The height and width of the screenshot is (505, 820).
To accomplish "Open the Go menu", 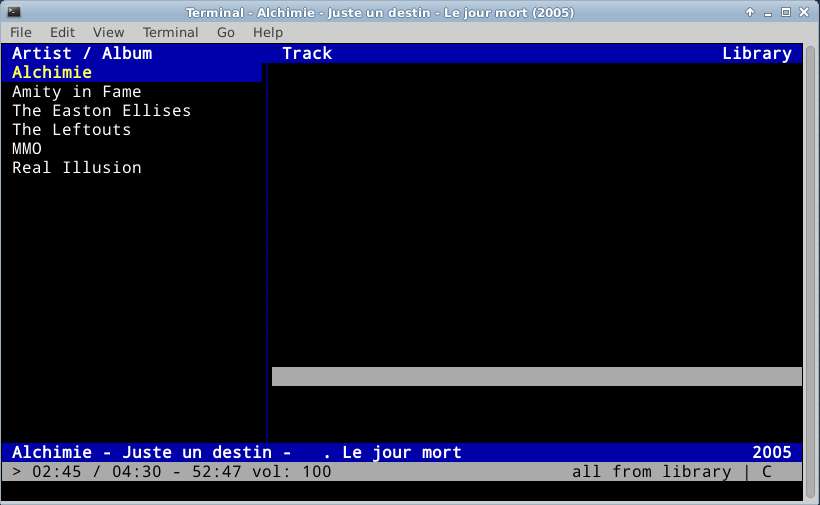I will click(225, 32).
